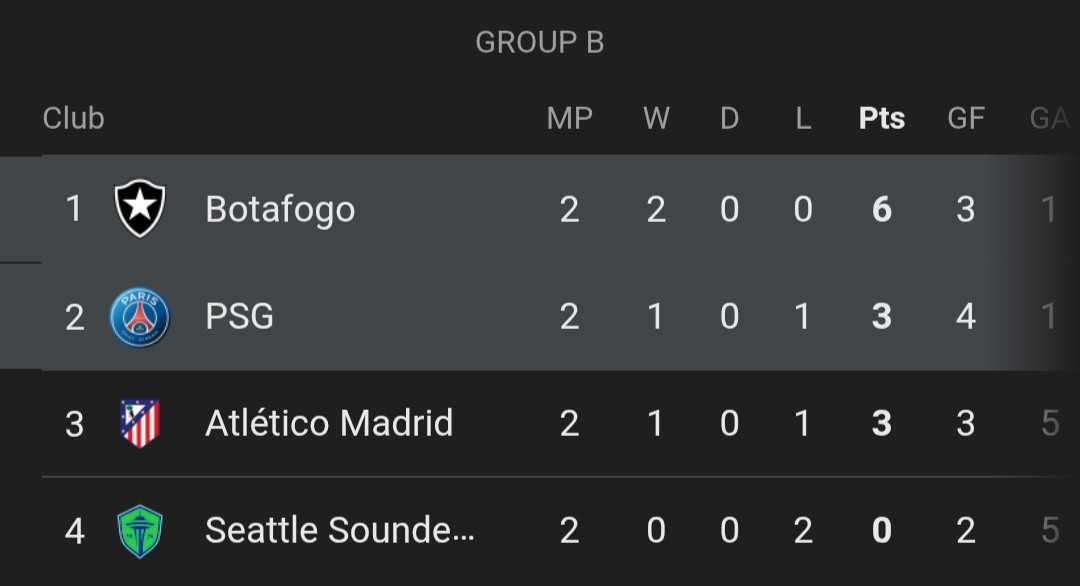The width and height of the screenshot is (1080, 586).
Task: Click the L column header
Action: point(802,118)
